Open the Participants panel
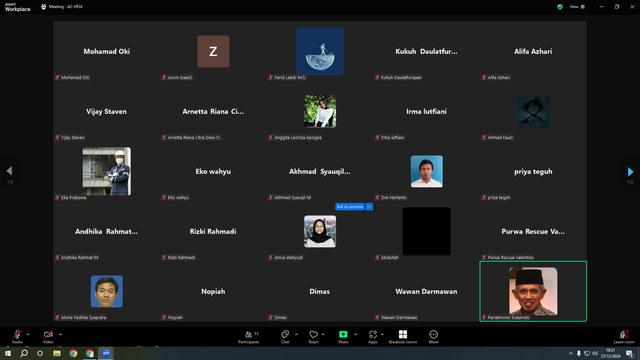 tap(249, 337)
